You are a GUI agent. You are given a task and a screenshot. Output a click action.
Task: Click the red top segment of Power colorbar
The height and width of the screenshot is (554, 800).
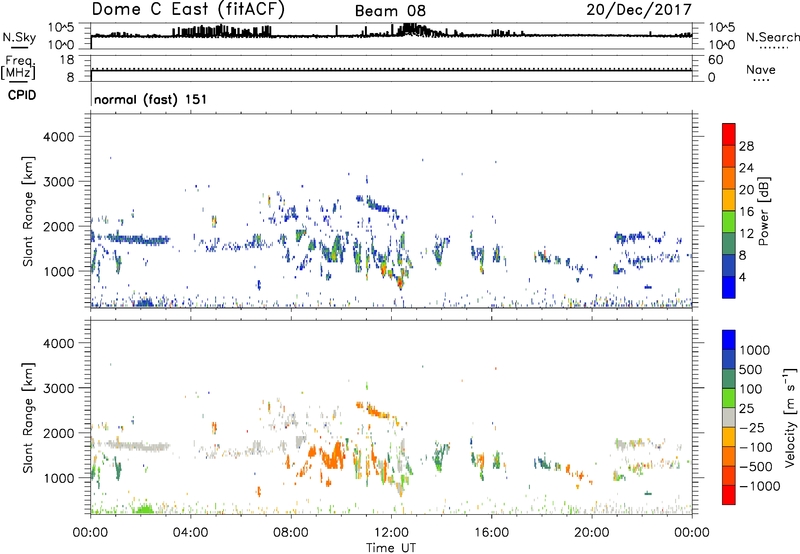(x=729, y=134)
